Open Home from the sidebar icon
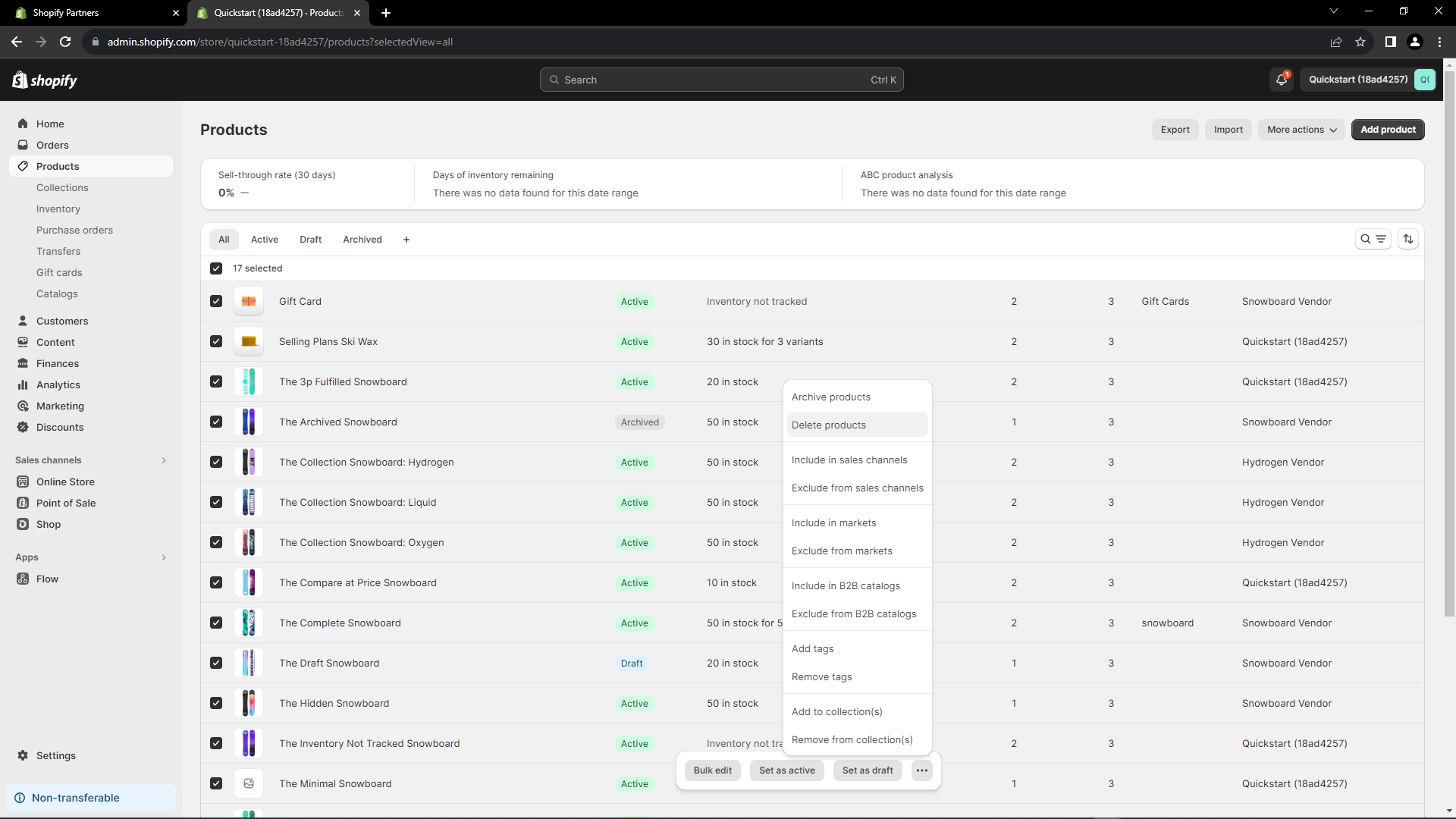 (23, 124)
